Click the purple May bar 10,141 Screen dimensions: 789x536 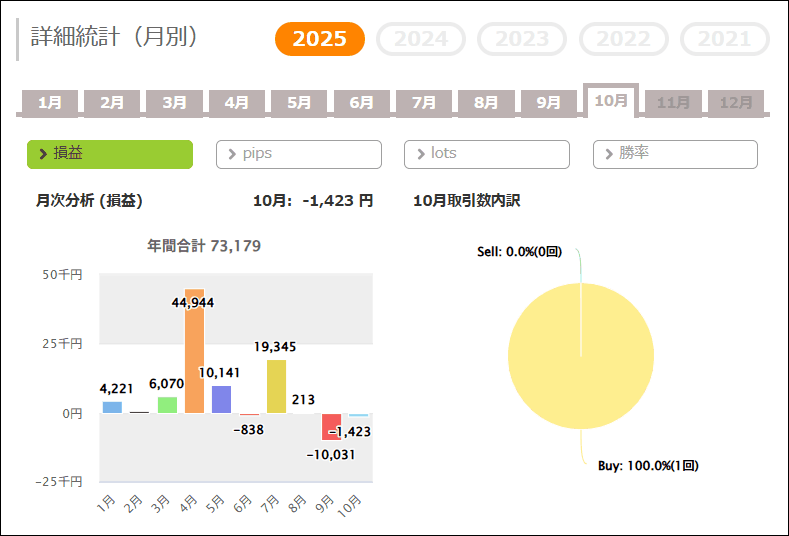pyautogui.click(x=222, y=399)
